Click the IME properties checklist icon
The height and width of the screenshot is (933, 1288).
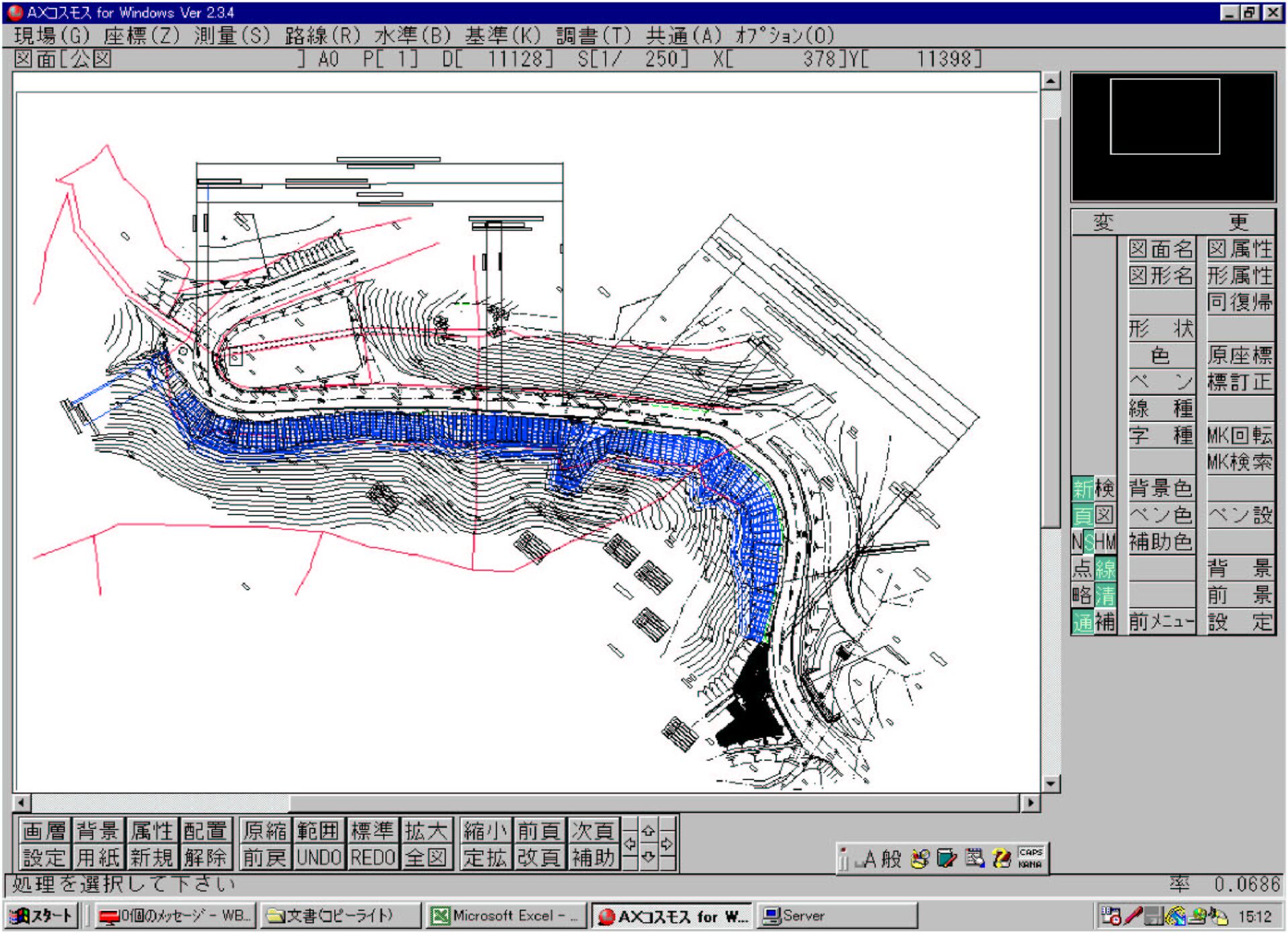(974, 858)
